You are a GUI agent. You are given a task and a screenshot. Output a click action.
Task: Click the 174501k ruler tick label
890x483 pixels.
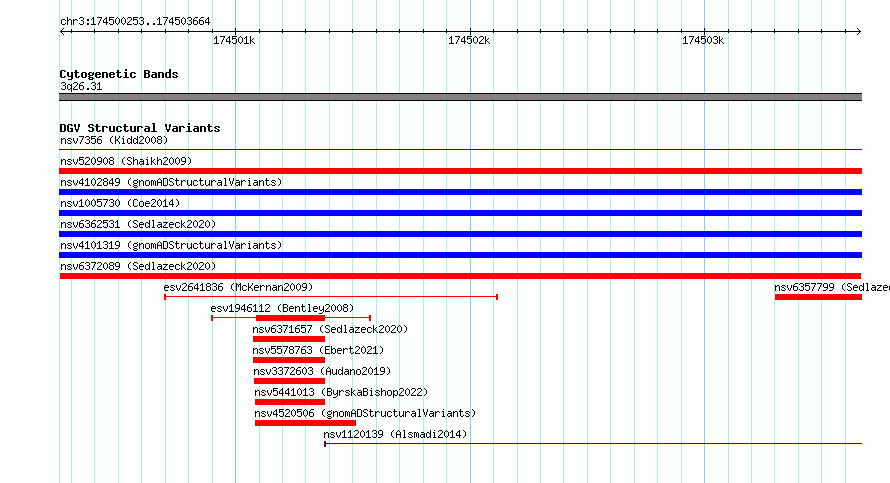pyautogui.click(x=234, y=40)
